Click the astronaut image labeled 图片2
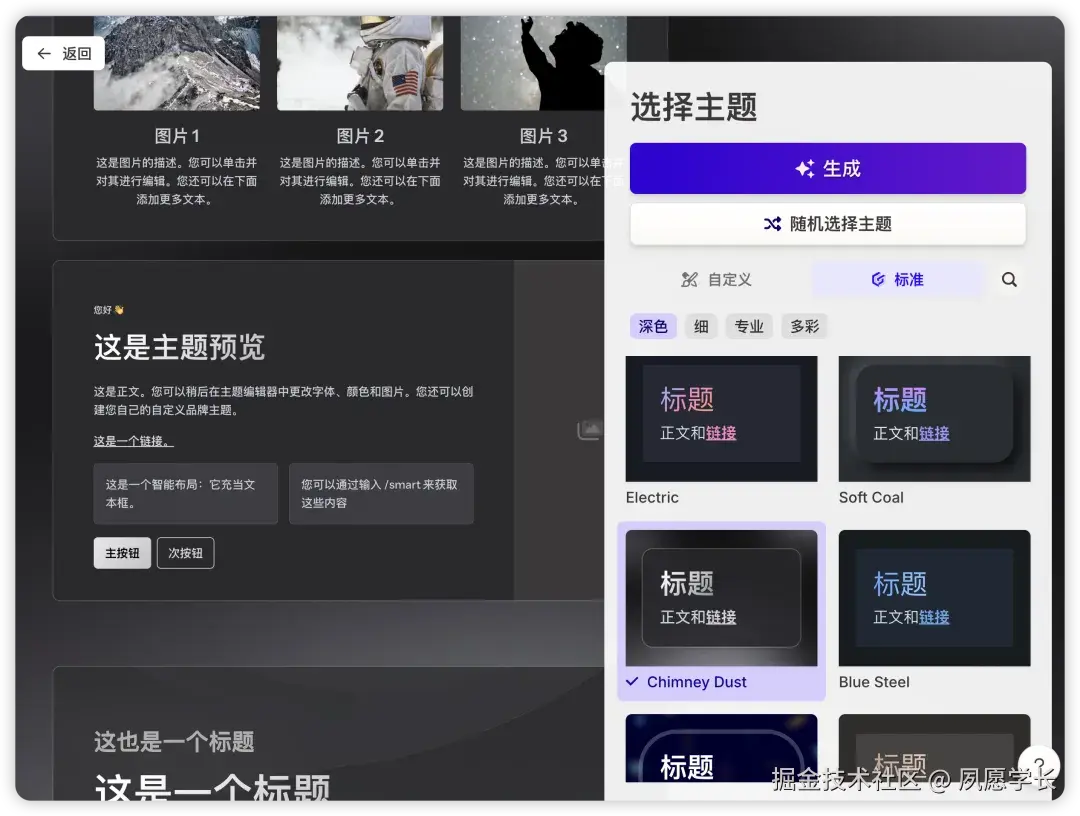Screen dimensions: 1080x816 (x=360, y=62)
